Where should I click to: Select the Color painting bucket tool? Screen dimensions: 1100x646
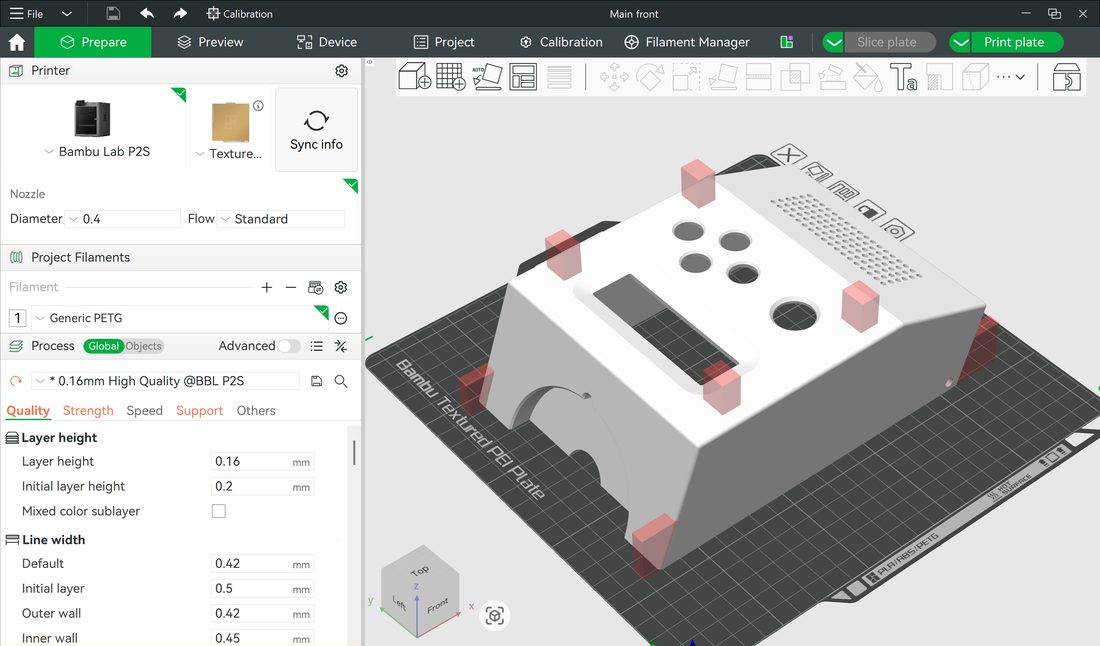tap(868, 76)
